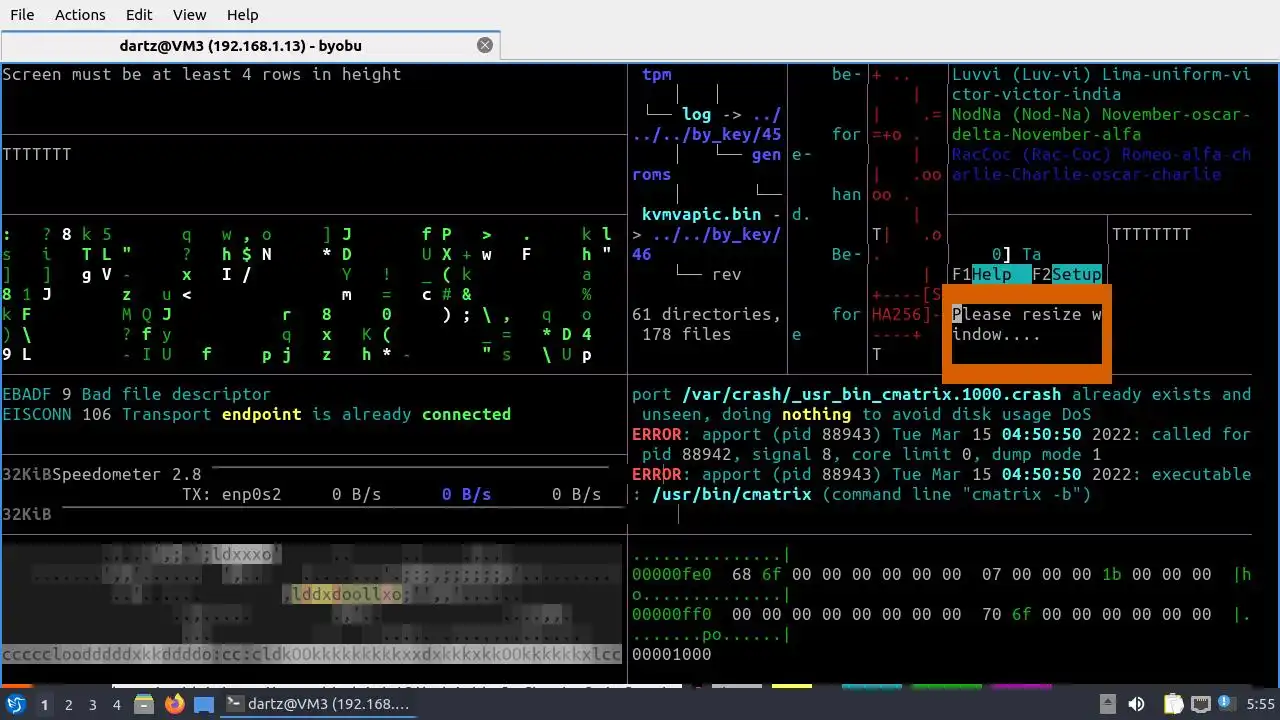Click '178 files' summary text
The width and height of the screenshot is (1280, 720).
pos(686,334)
